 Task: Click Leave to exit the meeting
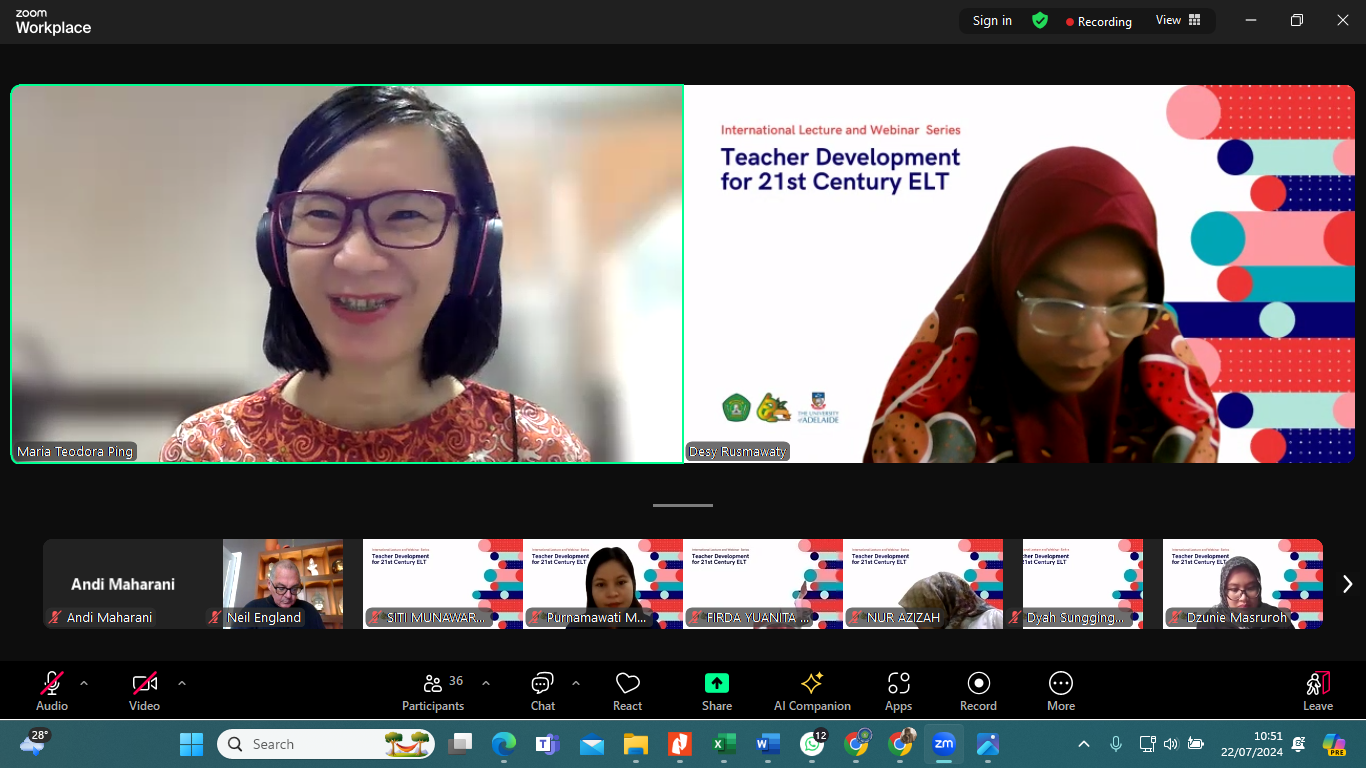[x=1317, y=691]
